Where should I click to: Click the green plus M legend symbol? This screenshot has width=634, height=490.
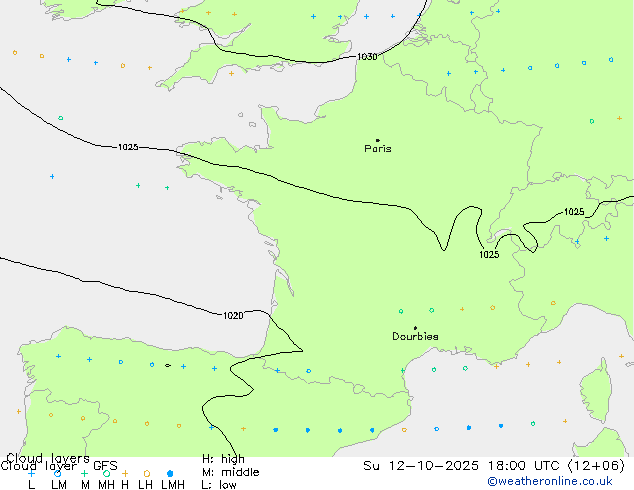(x=84, y=473)
